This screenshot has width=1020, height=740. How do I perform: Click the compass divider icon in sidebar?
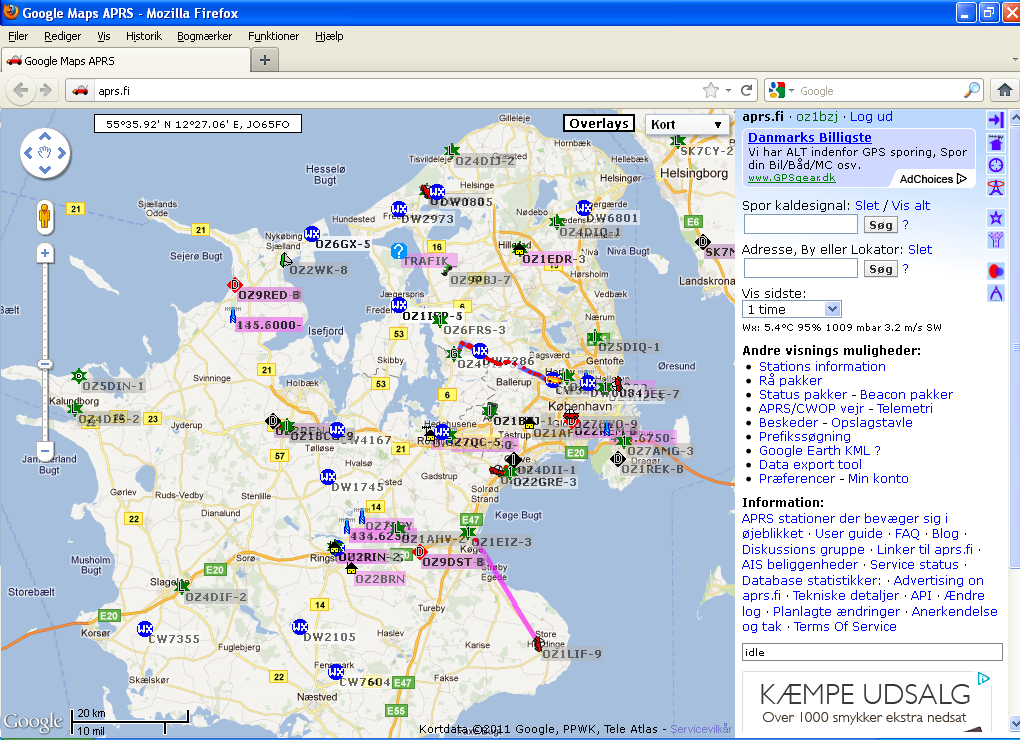(995, 293)
